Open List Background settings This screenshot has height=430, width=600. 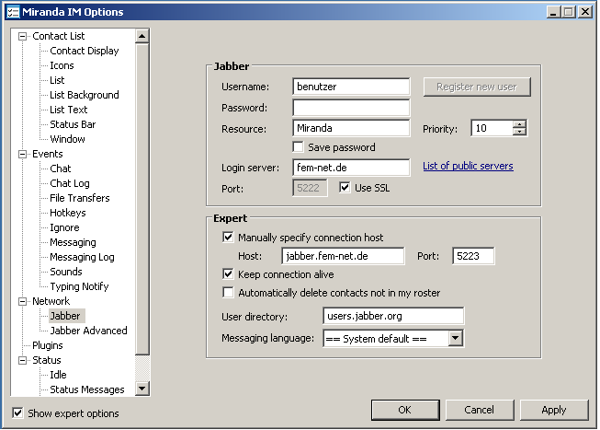coord(84,95)
